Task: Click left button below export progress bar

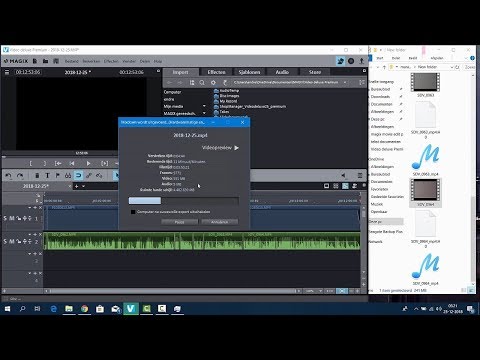Action: tap(180, 222)
